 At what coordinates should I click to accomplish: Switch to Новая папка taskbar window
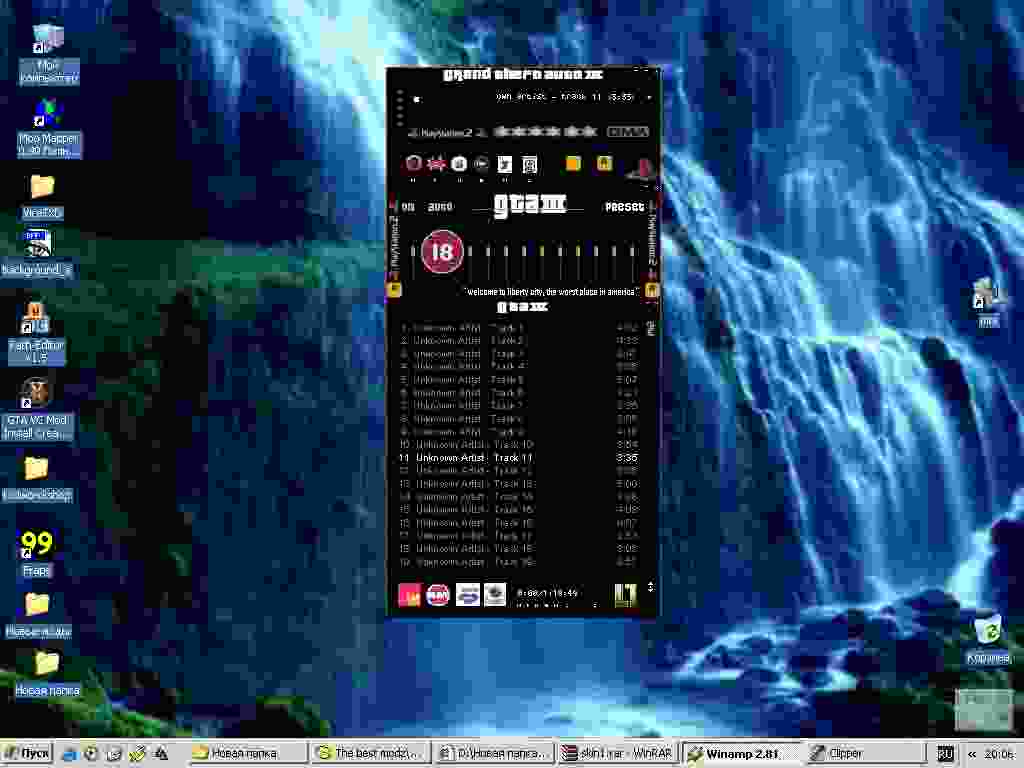point(246,754)
